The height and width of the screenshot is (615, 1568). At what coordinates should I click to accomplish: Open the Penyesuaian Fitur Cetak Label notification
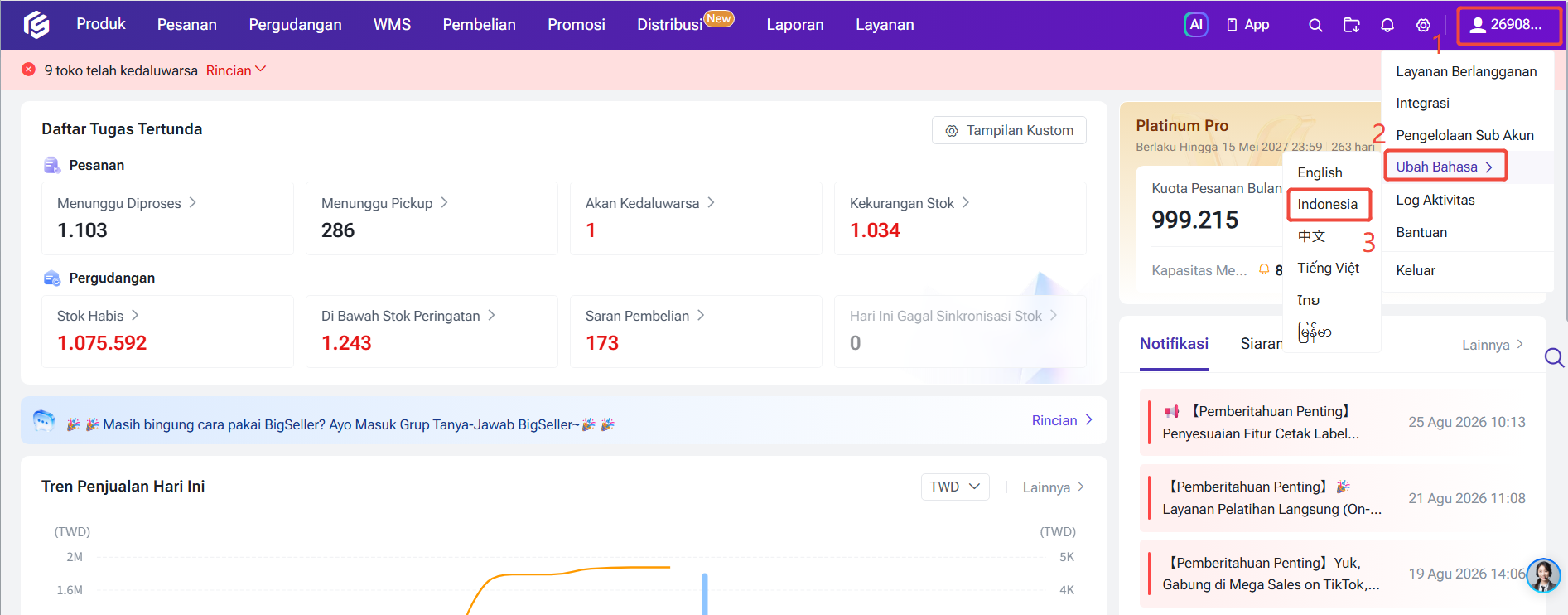[1259, 423]
